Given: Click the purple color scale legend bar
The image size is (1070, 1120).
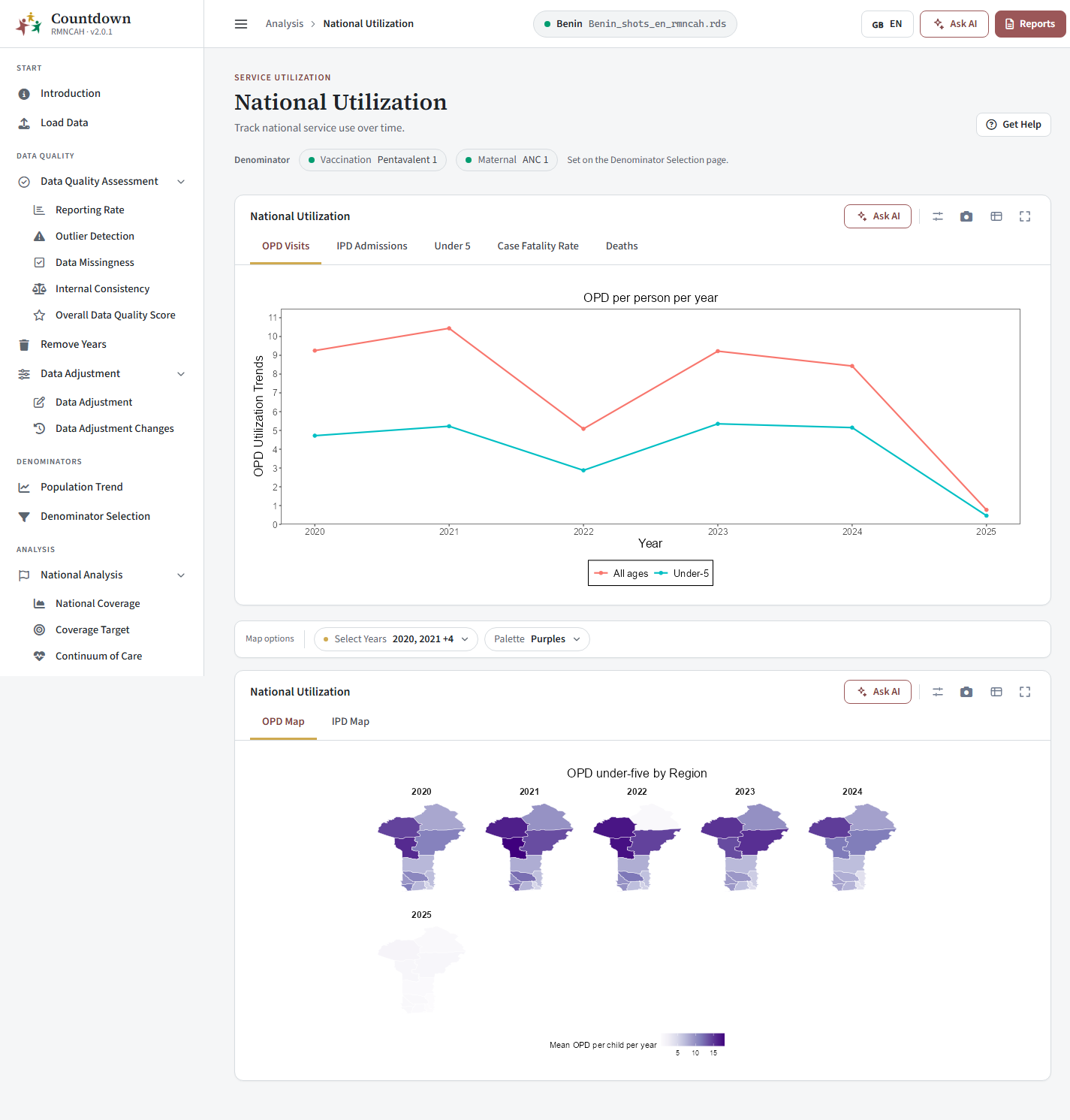Looking at the screenshot, I should click(692, 1040).
